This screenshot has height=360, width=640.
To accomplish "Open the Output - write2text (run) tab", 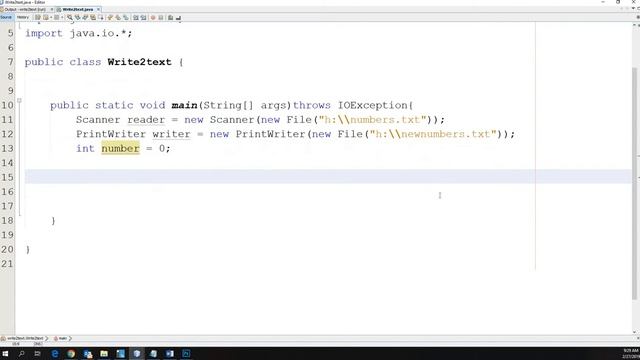I will point(24,9).
